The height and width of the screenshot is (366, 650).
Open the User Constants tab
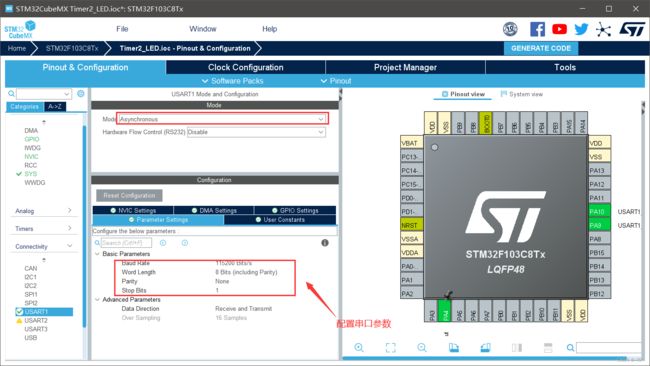click(x=280, y=220)
